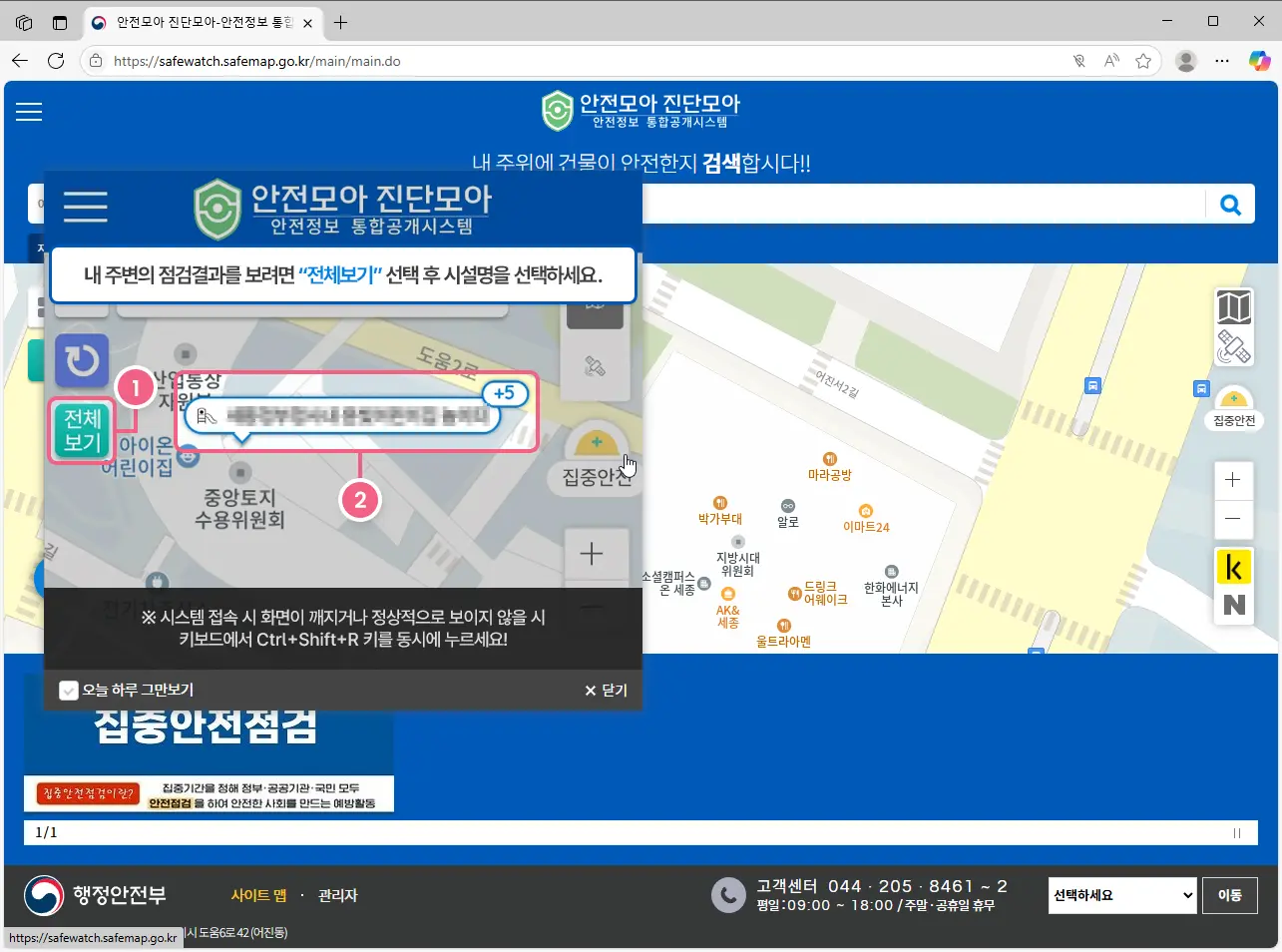Click the AK&세종 map marker

(728, 609)
